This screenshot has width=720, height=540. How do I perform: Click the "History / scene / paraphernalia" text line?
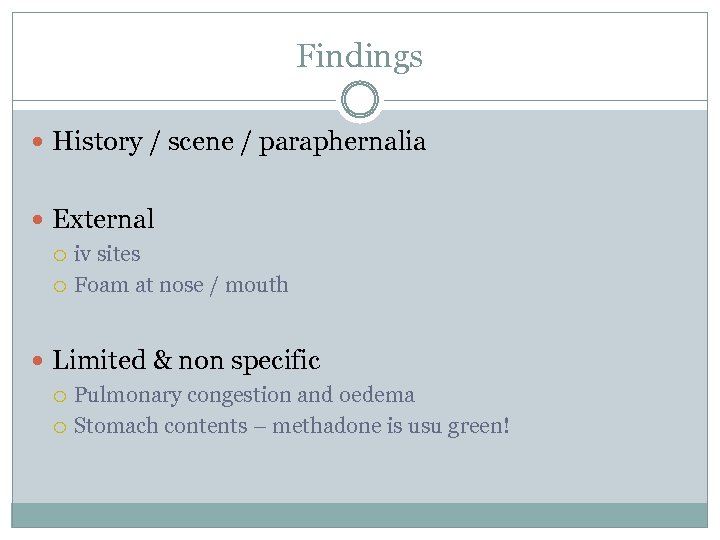coord(238,142)
